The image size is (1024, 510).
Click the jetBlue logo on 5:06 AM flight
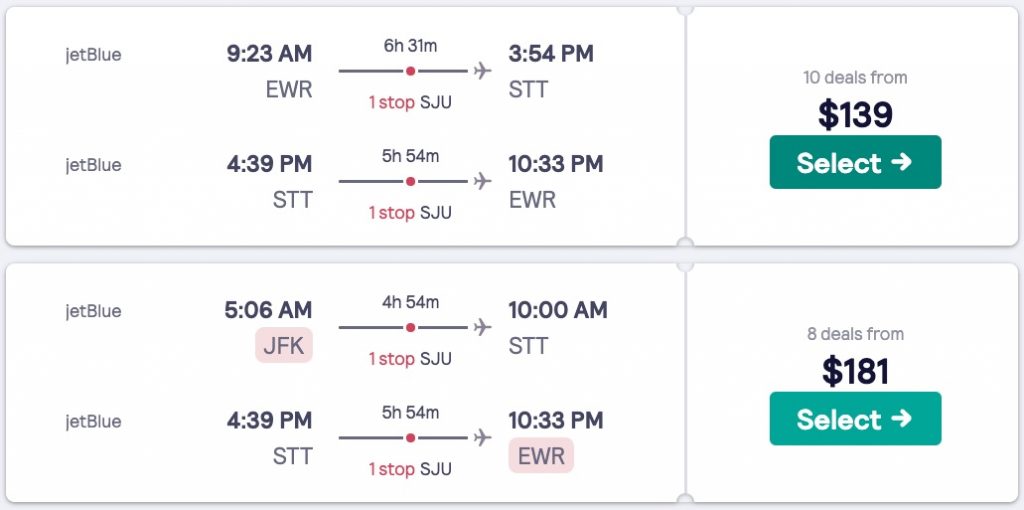93,311
